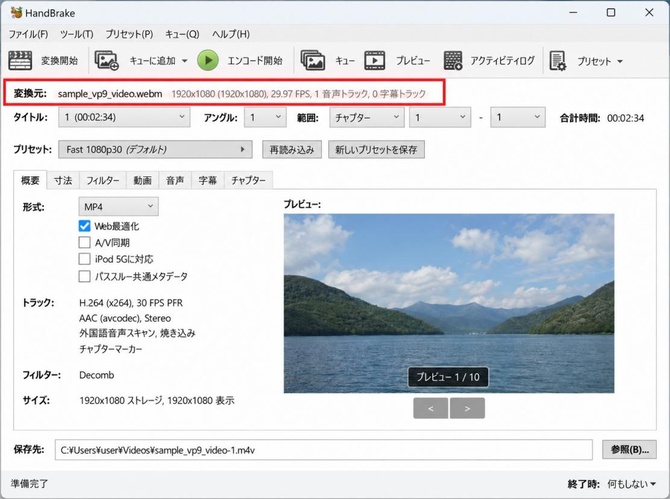
Task: Expand the プリセット toolbar dropdown arrow
Action: point(620,62)
